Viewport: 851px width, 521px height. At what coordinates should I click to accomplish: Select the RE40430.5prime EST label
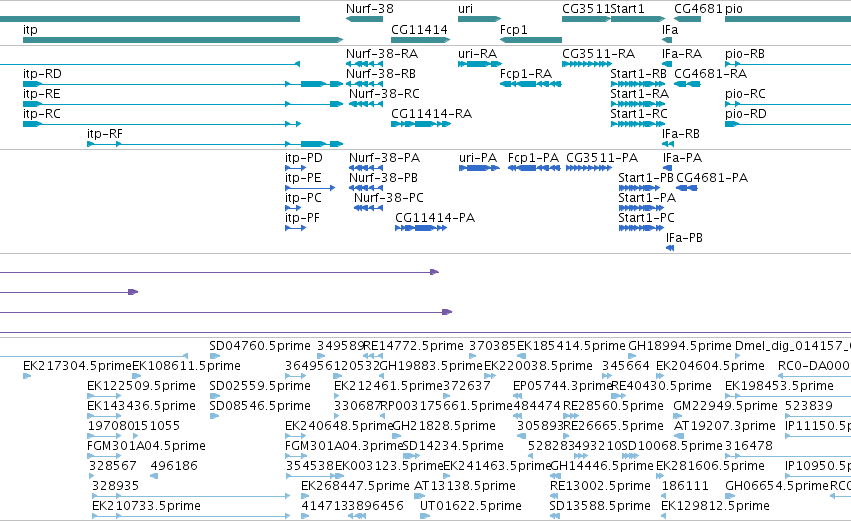[x=661, y=386]
